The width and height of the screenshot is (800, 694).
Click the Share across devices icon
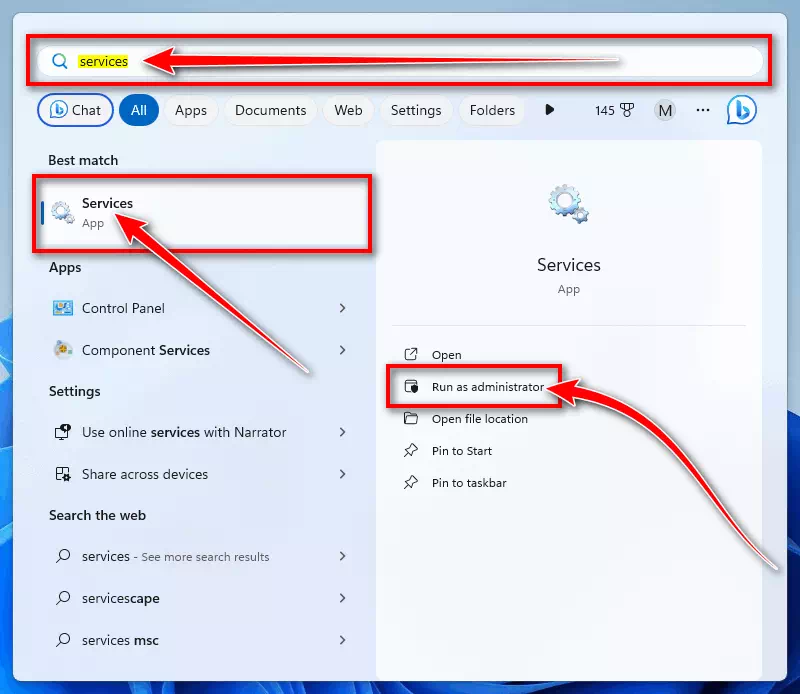(x=63, y=474)
